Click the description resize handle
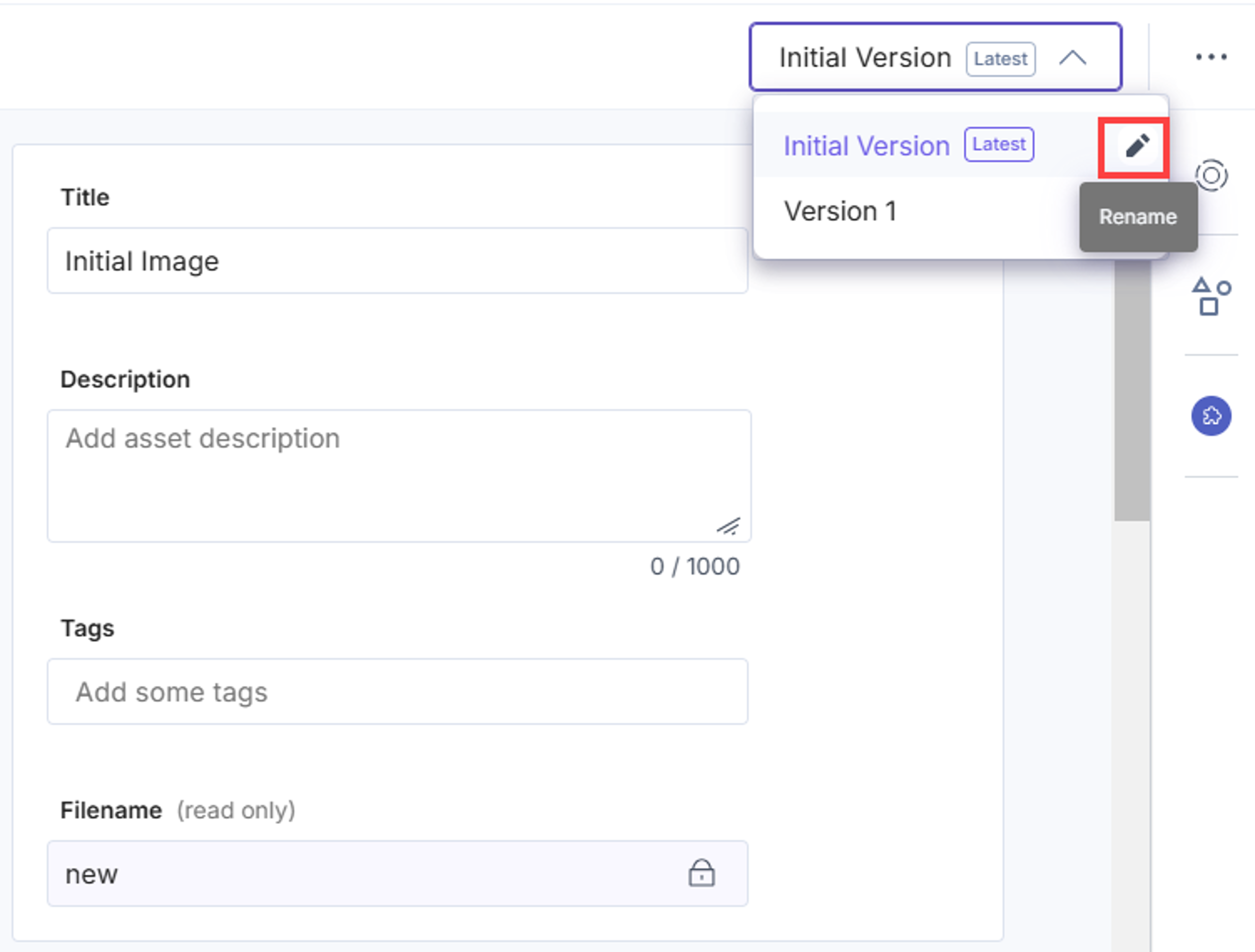This screenshot has height=952, width=1255. click(x=728, y=526)
